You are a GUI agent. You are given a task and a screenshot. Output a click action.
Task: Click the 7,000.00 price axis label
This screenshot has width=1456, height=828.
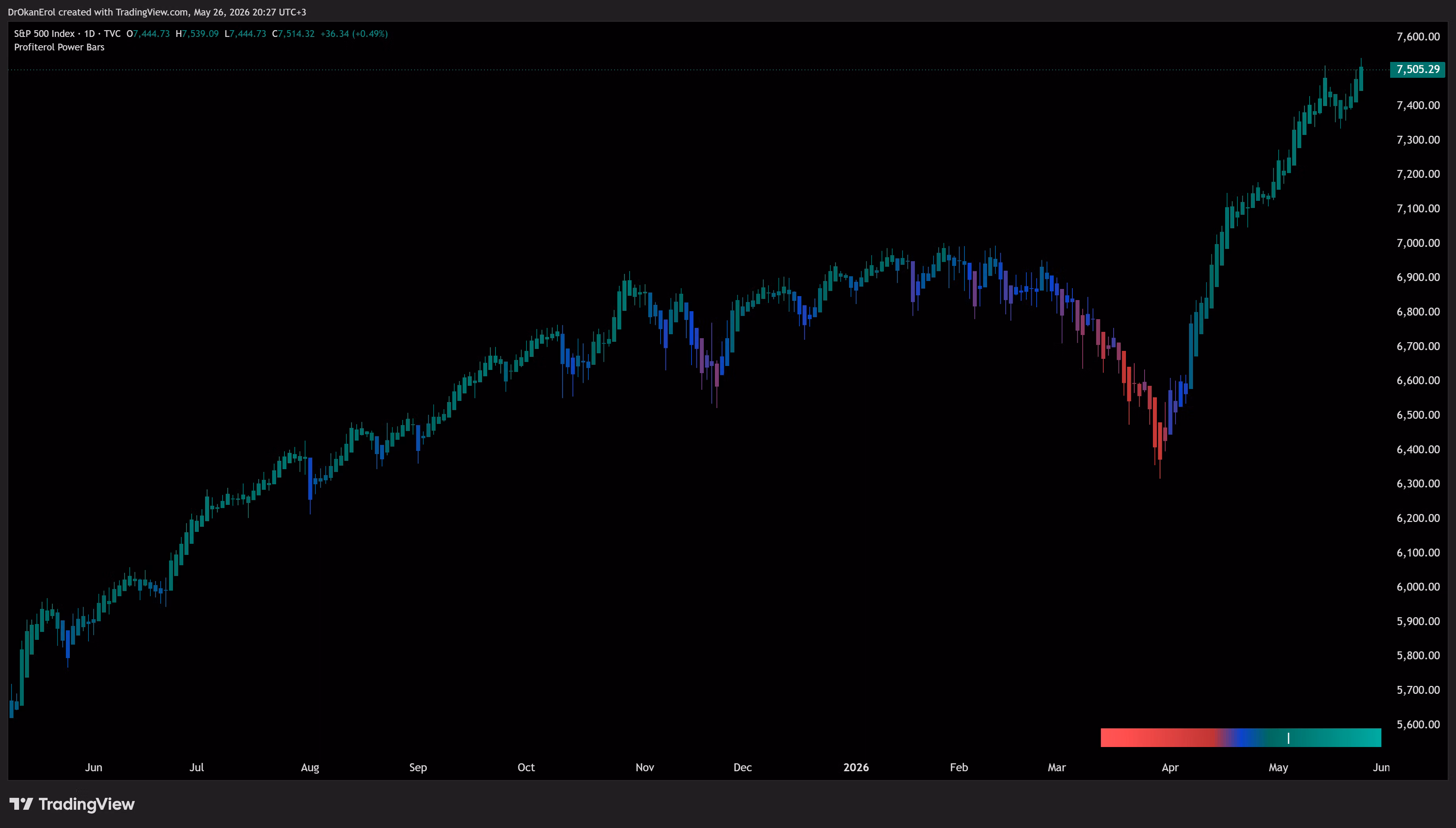click(x=1418, y=243)
